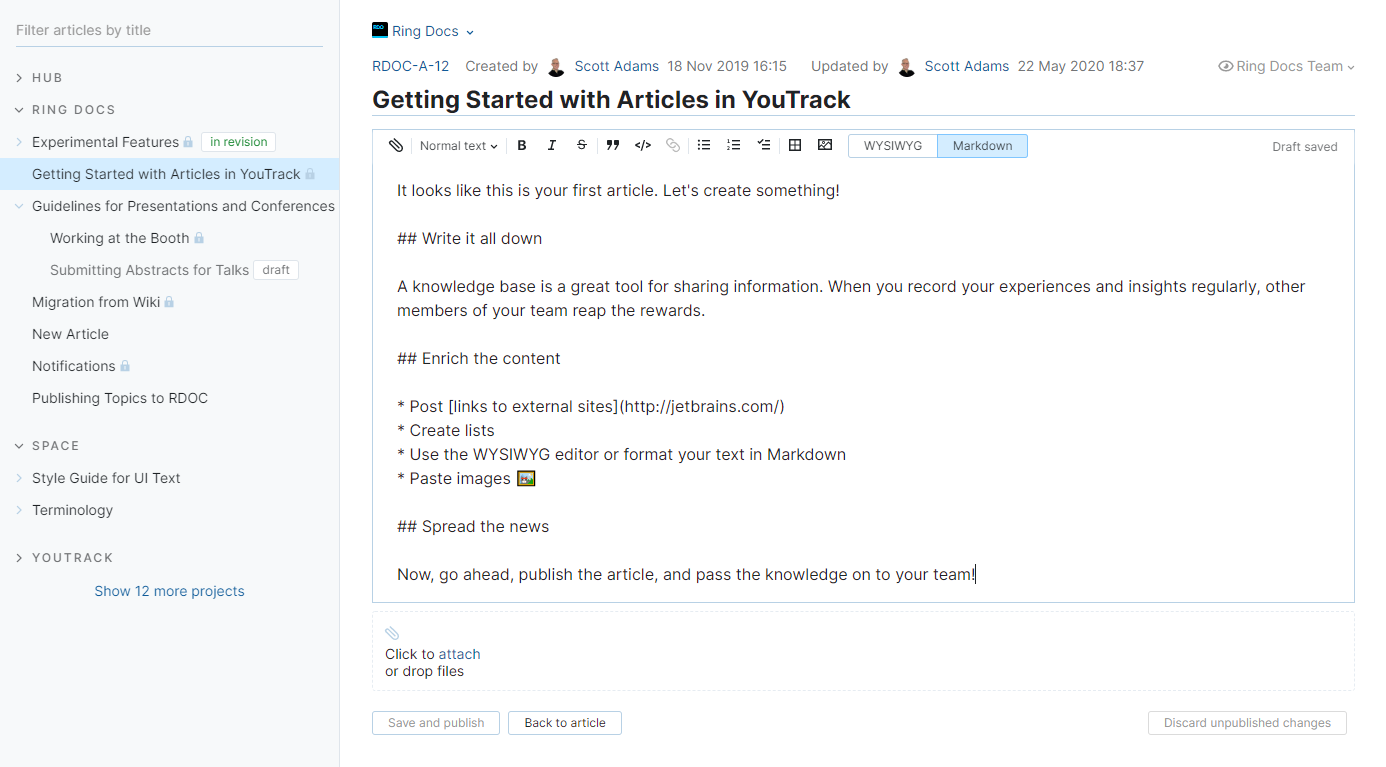Screen dimensions: 1386x767
Task: Insert a block quote
Action: coord(613,146)
